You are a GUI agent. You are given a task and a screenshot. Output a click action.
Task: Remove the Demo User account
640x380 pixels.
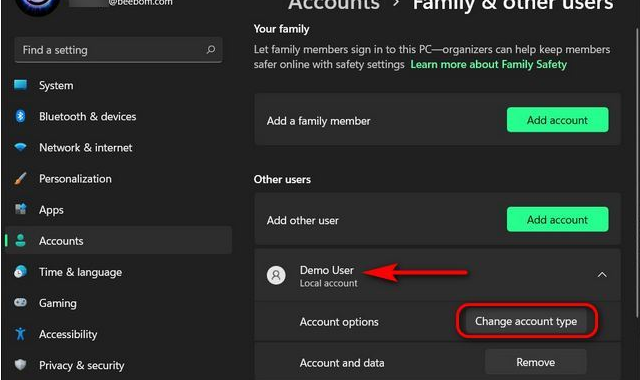(536, 362)
